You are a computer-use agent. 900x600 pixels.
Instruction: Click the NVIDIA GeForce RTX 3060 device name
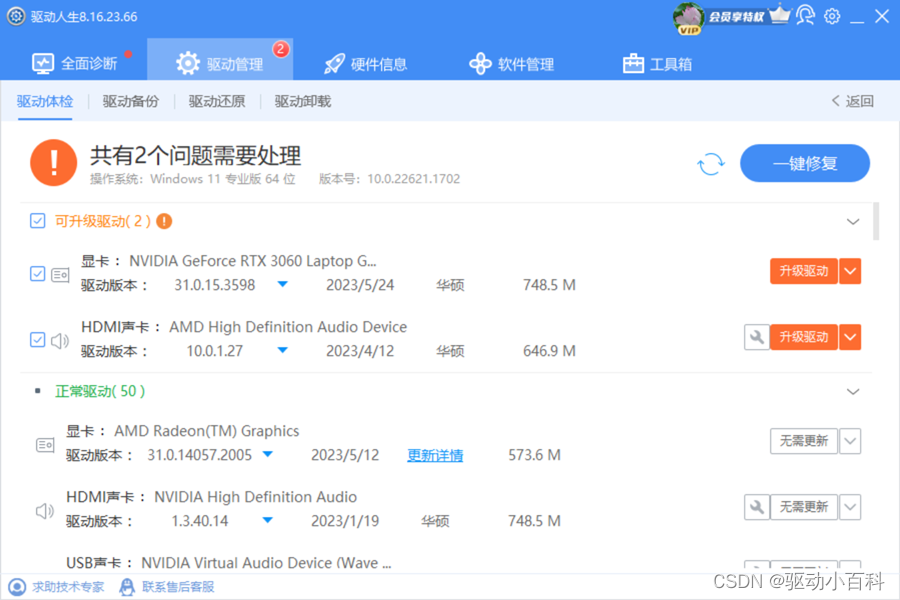(253, 261)
